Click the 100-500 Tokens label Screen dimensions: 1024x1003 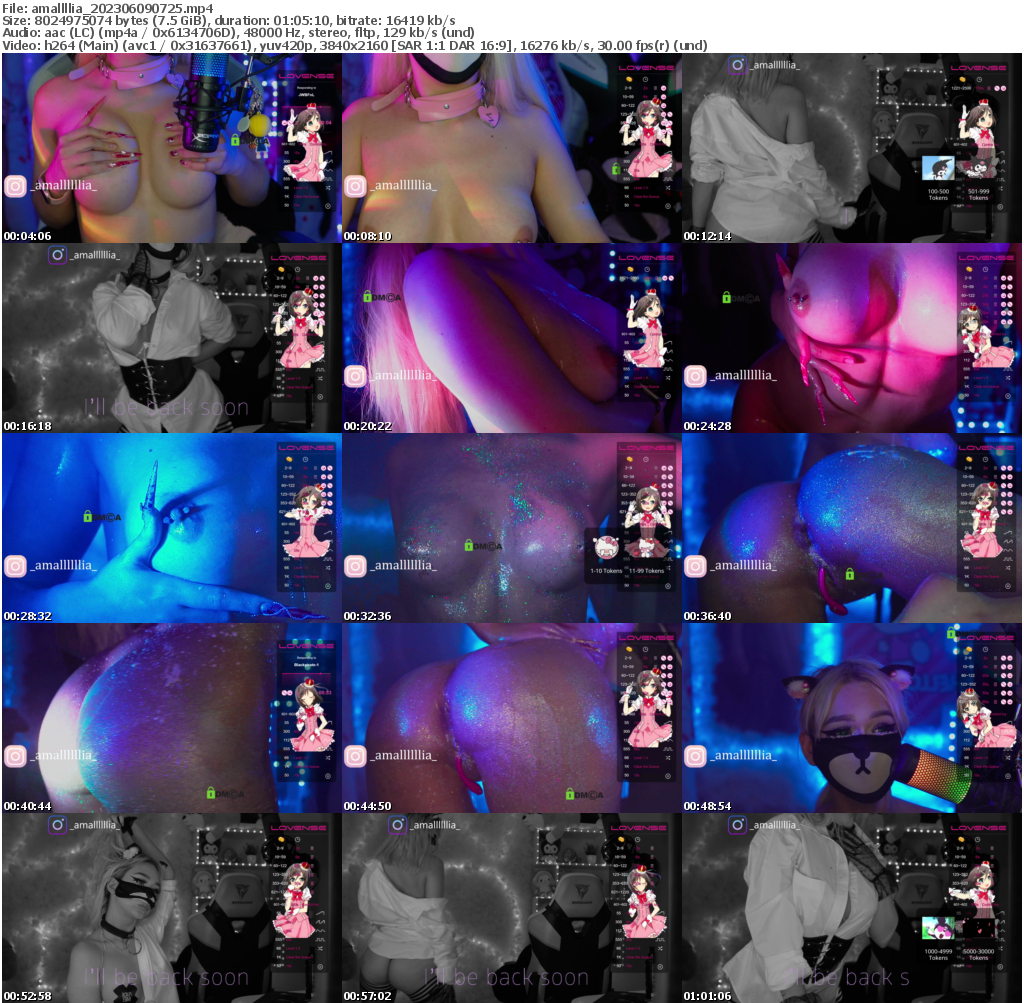(x=938, y=194)
